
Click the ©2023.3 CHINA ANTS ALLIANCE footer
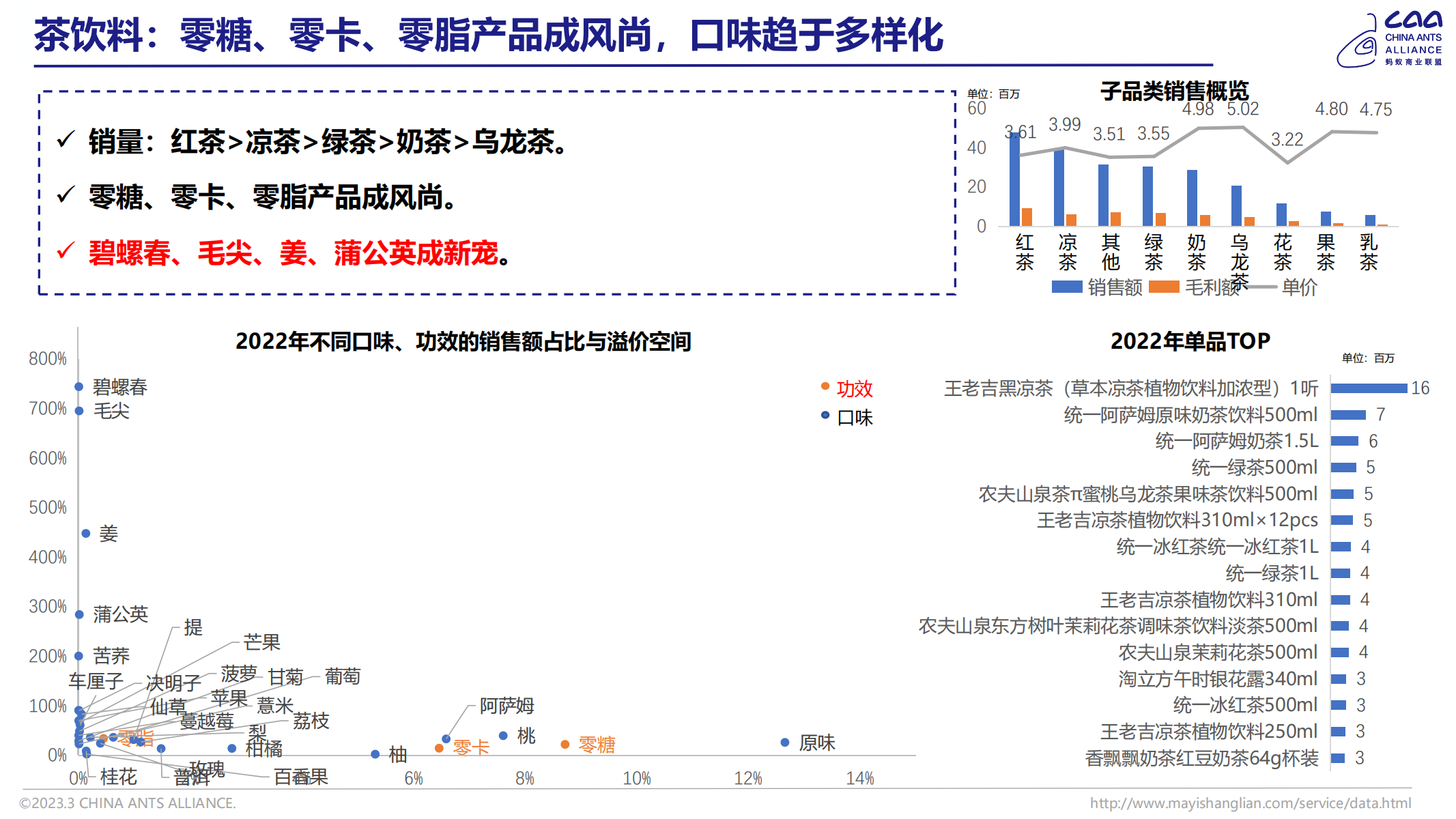coord(128,803)
